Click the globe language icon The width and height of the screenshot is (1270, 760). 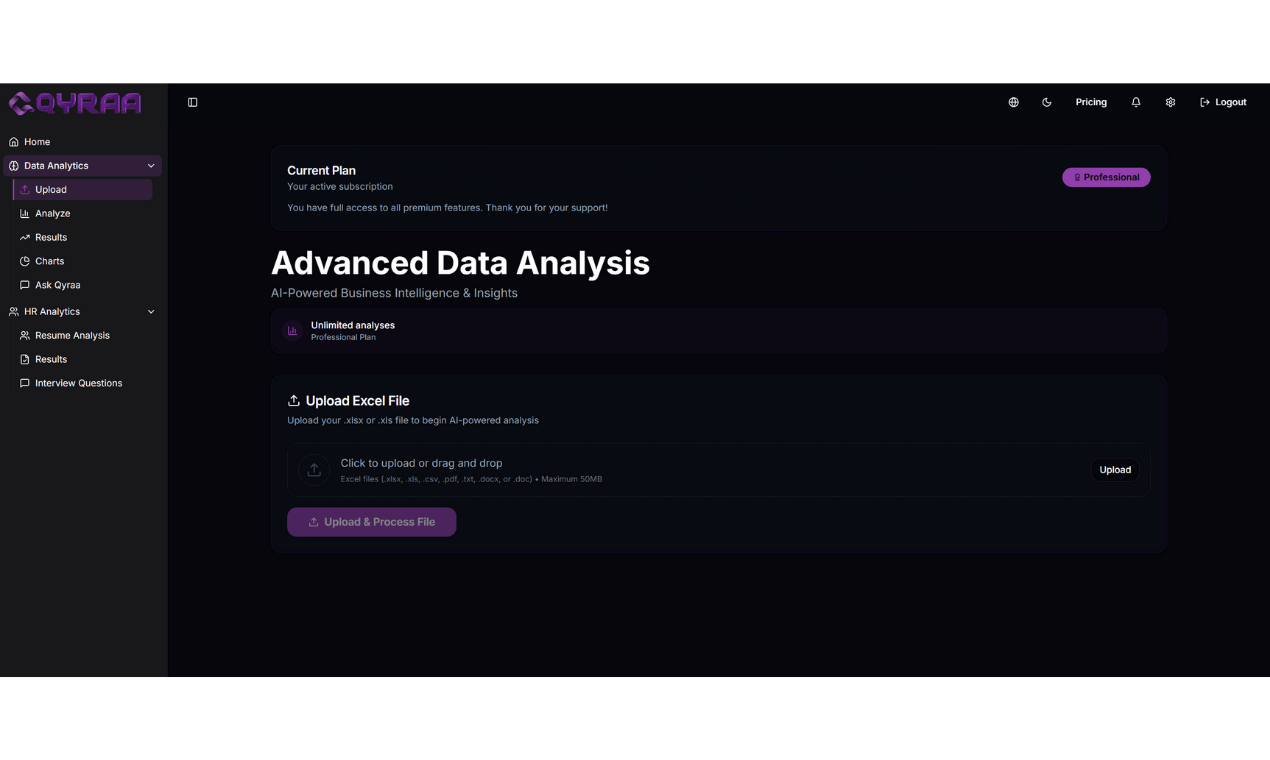[x=1013, y=102]
